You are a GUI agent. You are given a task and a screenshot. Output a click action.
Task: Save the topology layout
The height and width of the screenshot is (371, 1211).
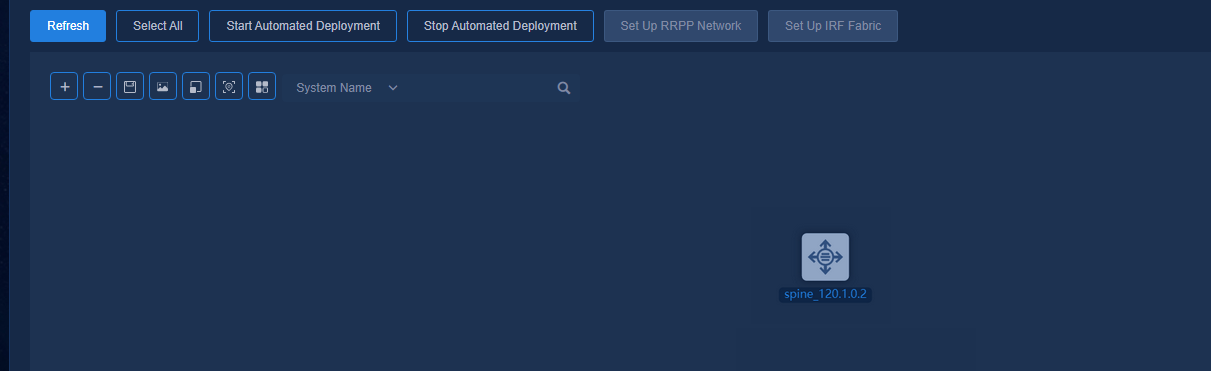tap(130, 87)
